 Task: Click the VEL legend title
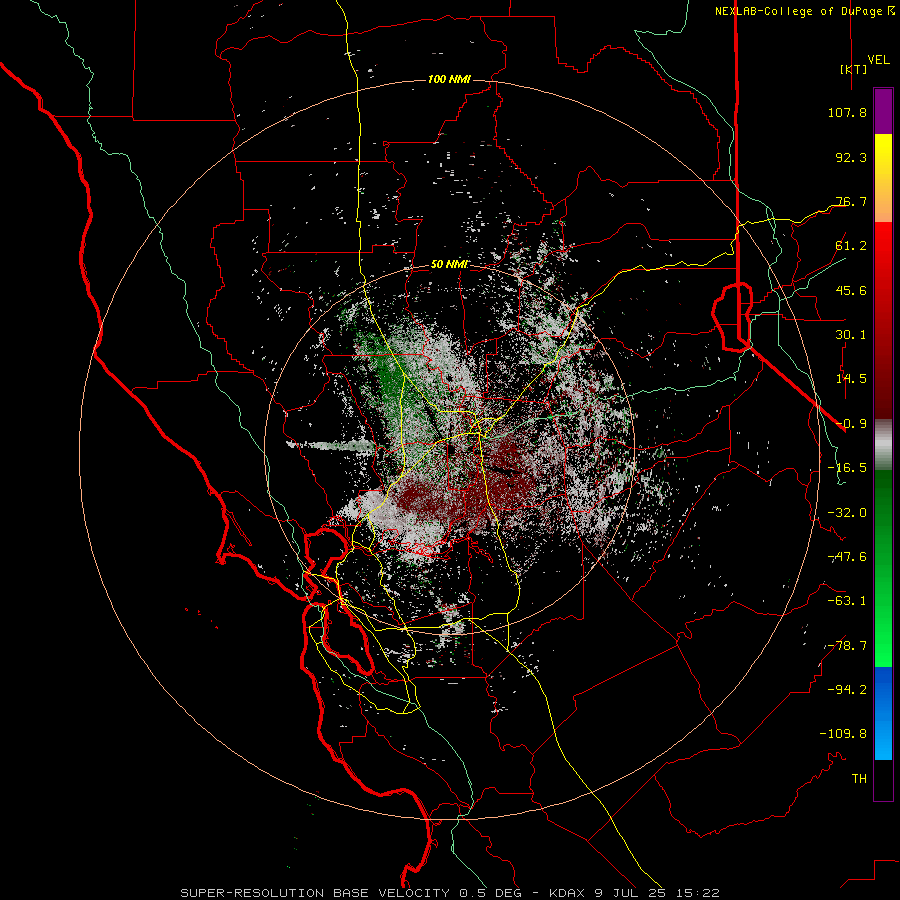878,60
